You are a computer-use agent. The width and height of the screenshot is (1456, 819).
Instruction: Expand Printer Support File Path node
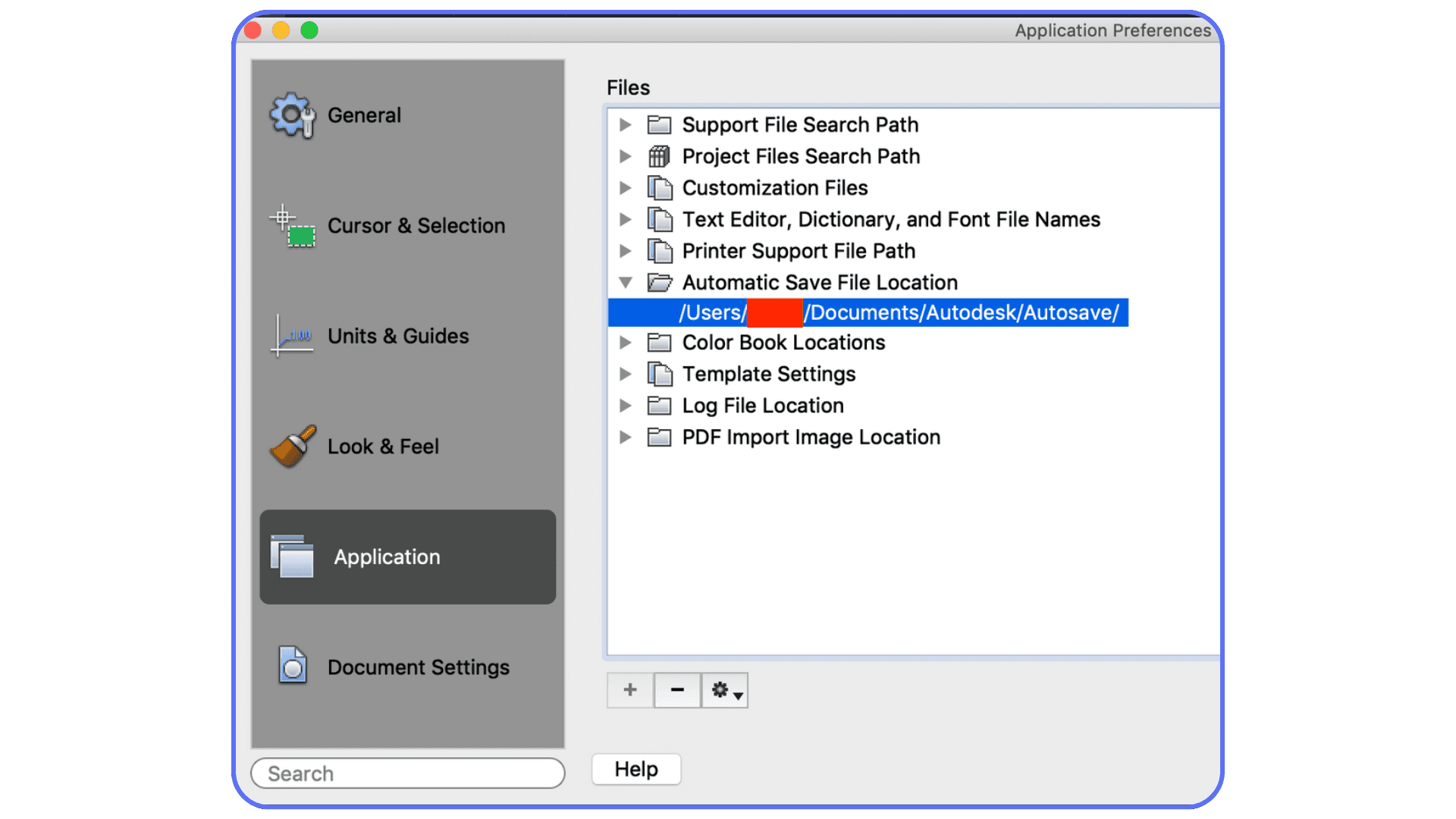(x=625, y=251)
